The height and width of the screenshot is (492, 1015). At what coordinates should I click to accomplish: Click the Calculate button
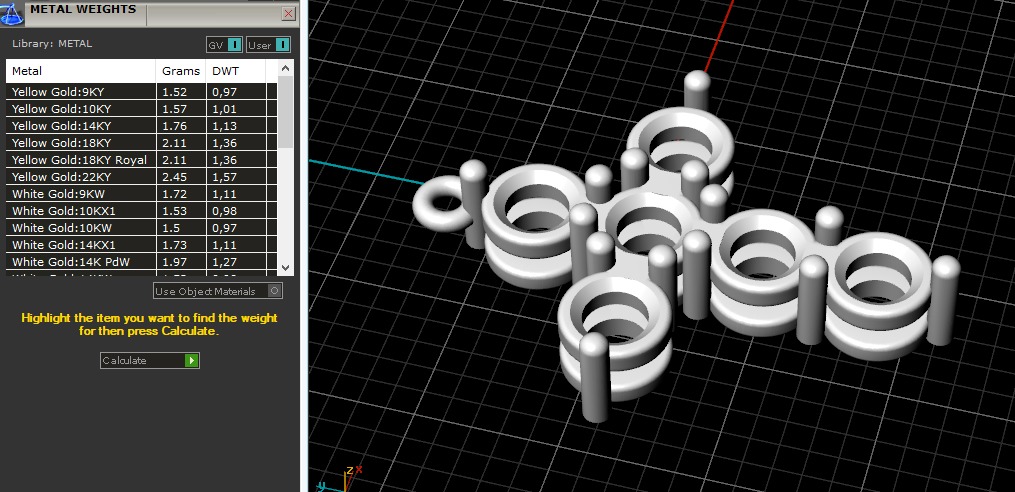150,361
